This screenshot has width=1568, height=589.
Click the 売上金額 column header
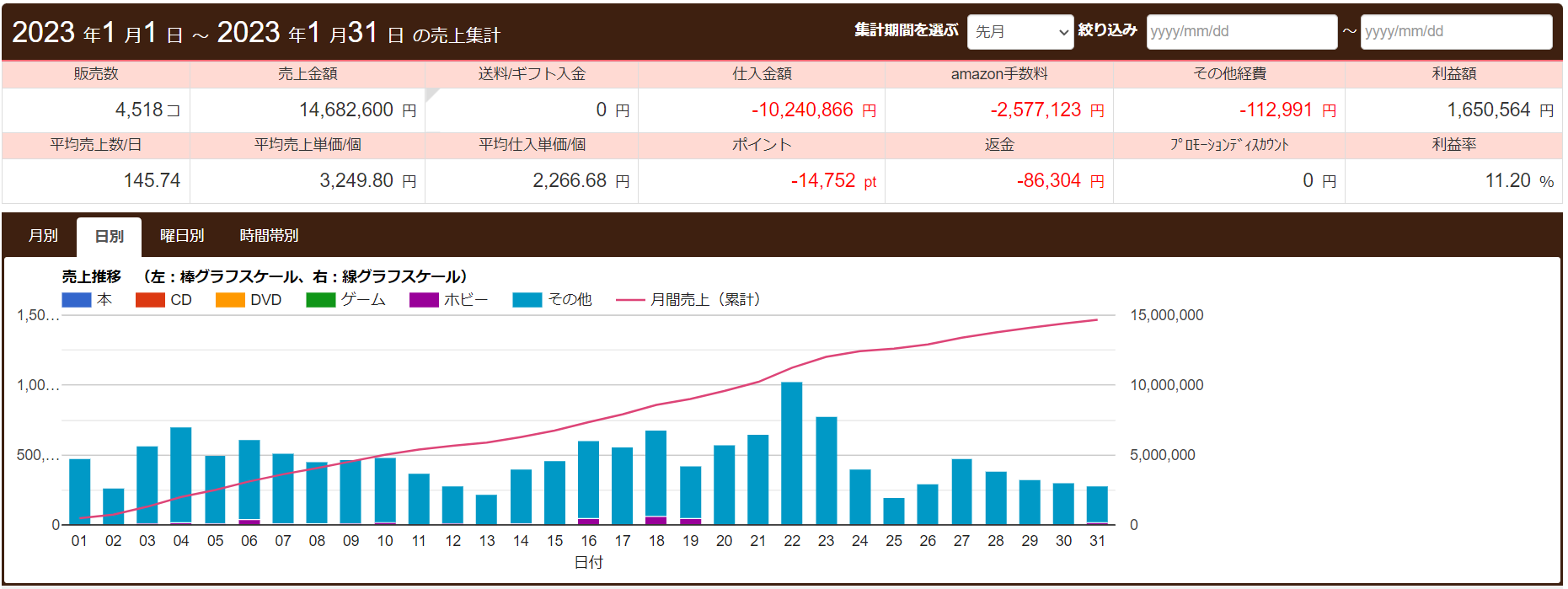[308, 74]
